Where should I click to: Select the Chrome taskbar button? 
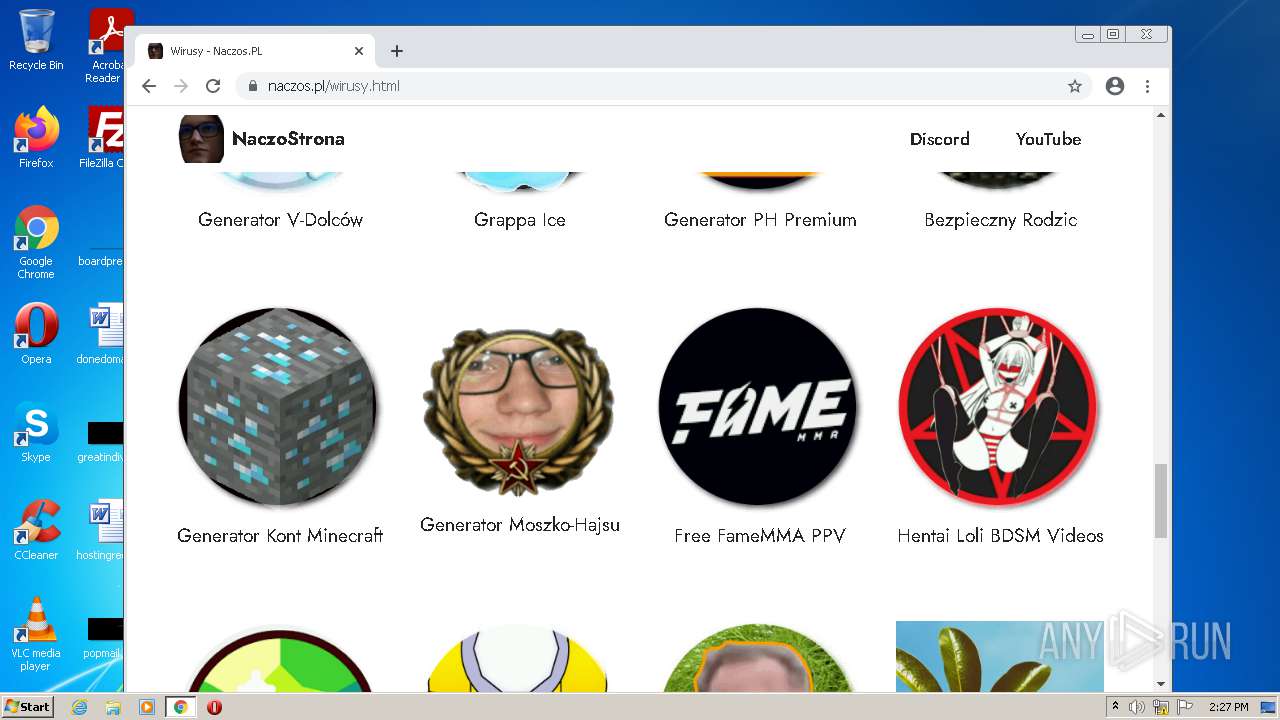(181, 707)
